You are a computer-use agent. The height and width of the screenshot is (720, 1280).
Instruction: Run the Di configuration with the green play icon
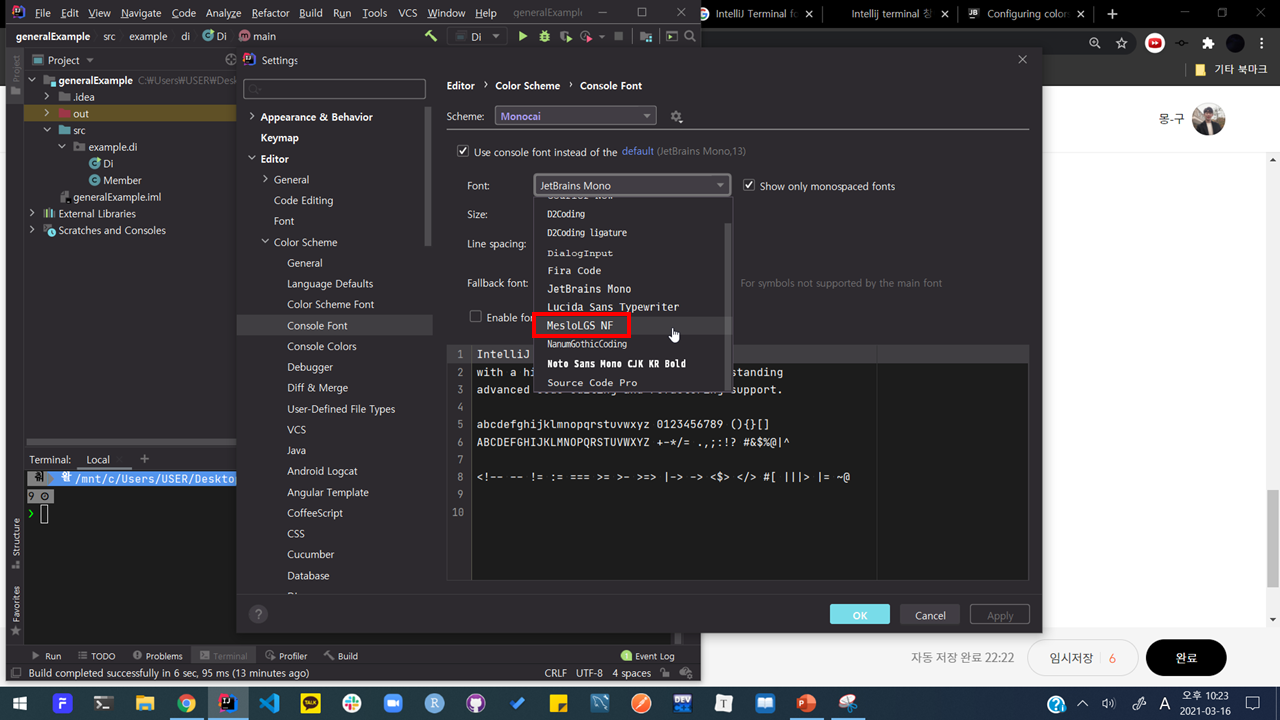click(x=522, y=36)
